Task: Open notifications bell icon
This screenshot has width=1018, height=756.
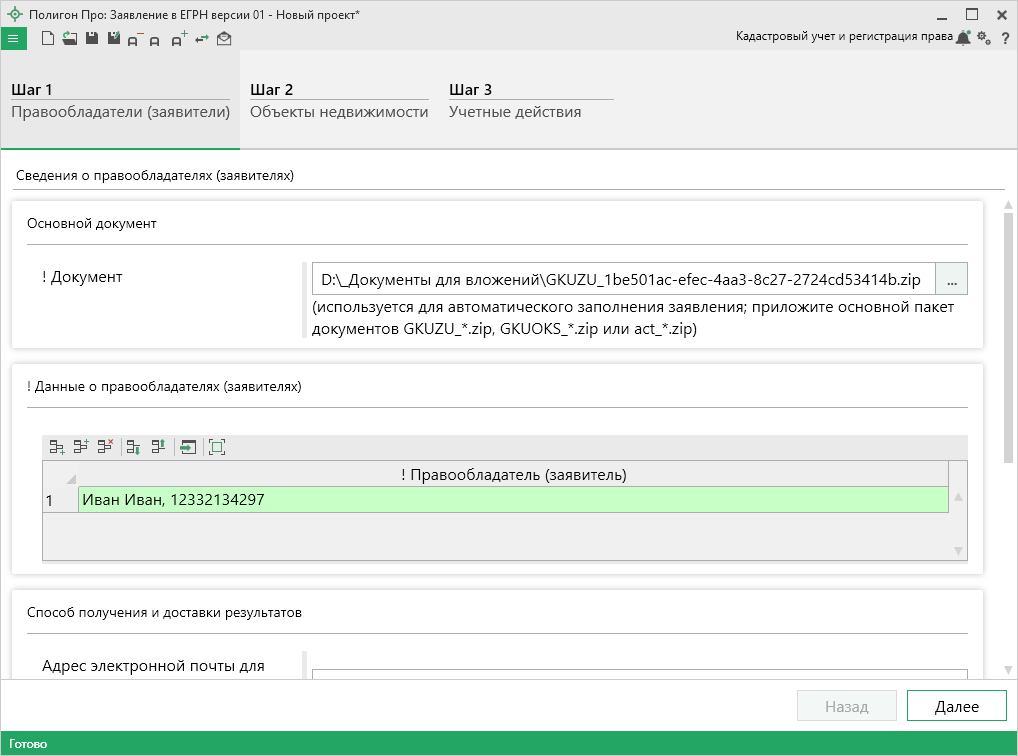Action: coord(963,38)
